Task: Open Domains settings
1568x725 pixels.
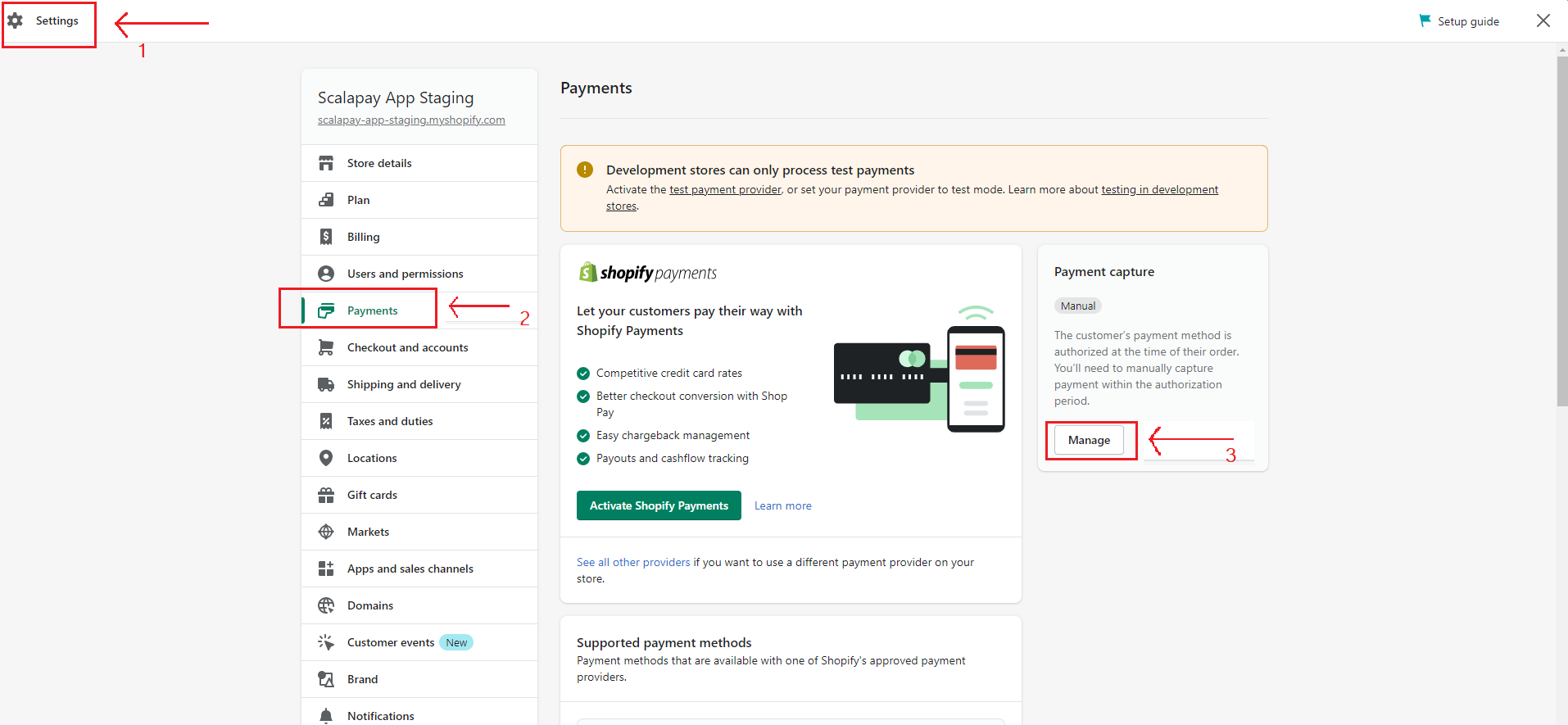Action: click(419, 605)
